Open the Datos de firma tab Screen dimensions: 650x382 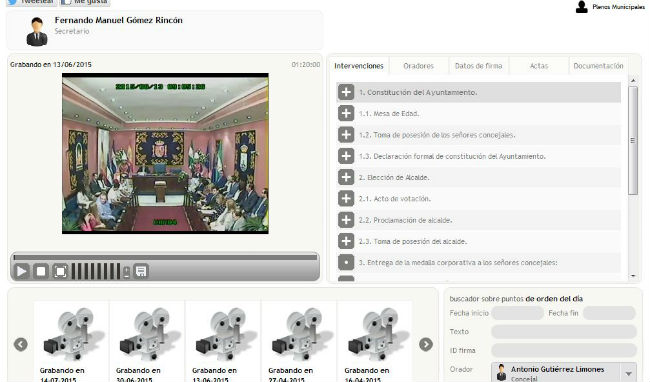[x=478, y=66]
